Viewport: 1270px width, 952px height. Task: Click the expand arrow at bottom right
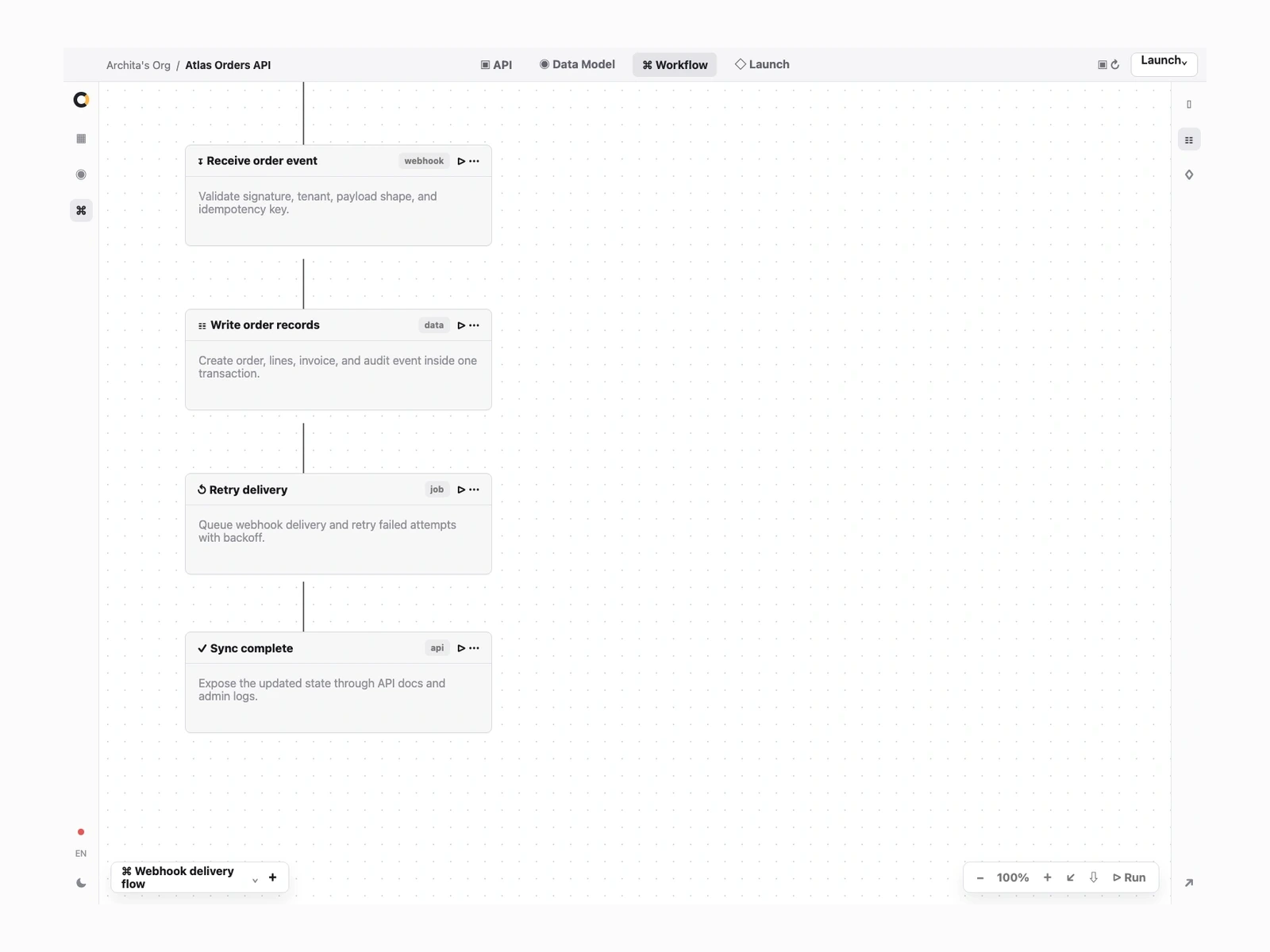coord(1189,883)
